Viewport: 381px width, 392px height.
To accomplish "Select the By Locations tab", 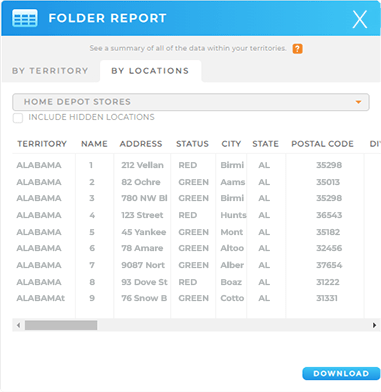I will point(150,71).
